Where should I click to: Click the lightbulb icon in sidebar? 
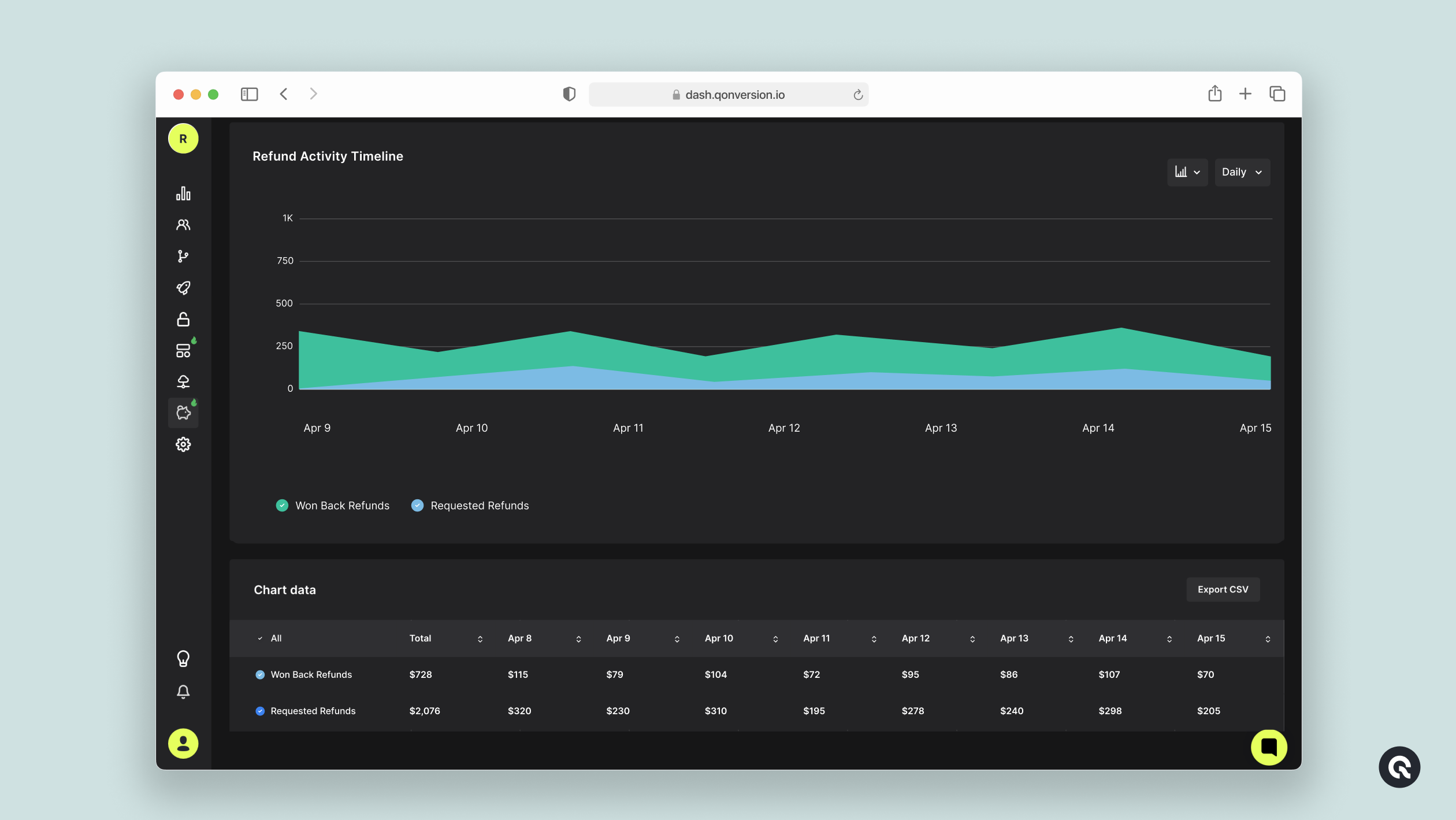click(x=183, y=659)
